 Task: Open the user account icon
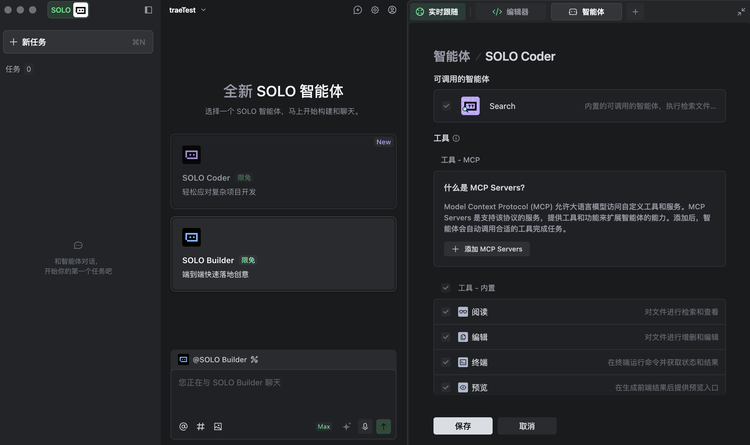pyautogui.click(x=392, y=10)
